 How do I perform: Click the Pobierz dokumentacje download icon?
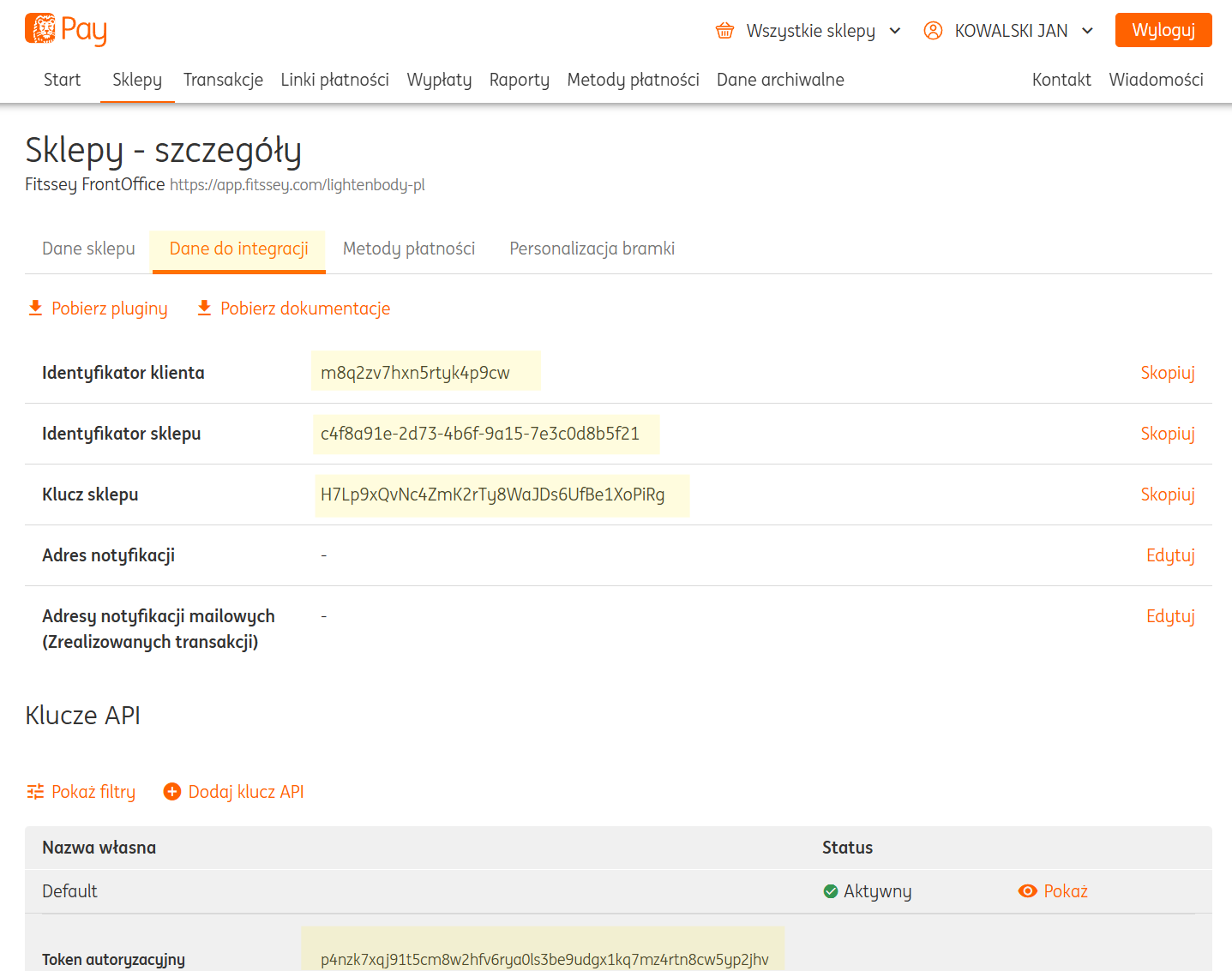pyautogui.click(x=204, y=308)
